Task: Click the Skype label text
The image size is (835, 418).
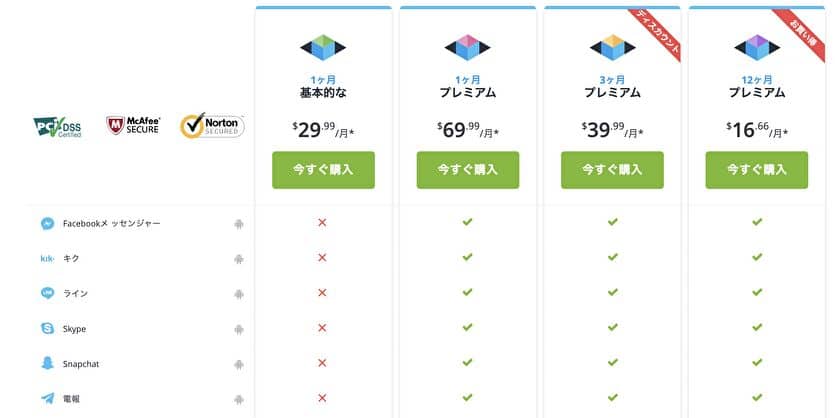Action: (74, 329)
